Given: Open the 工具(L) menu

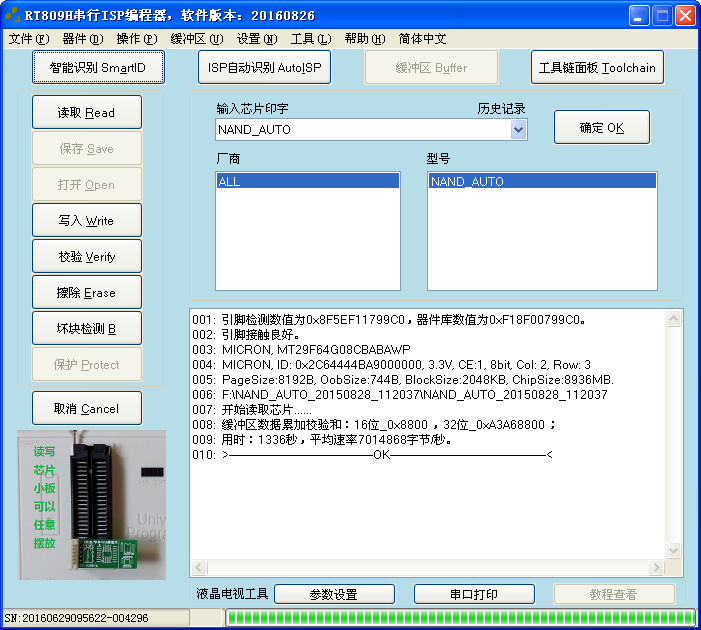Looking at the screenshot, I should [x=311, y=39].
